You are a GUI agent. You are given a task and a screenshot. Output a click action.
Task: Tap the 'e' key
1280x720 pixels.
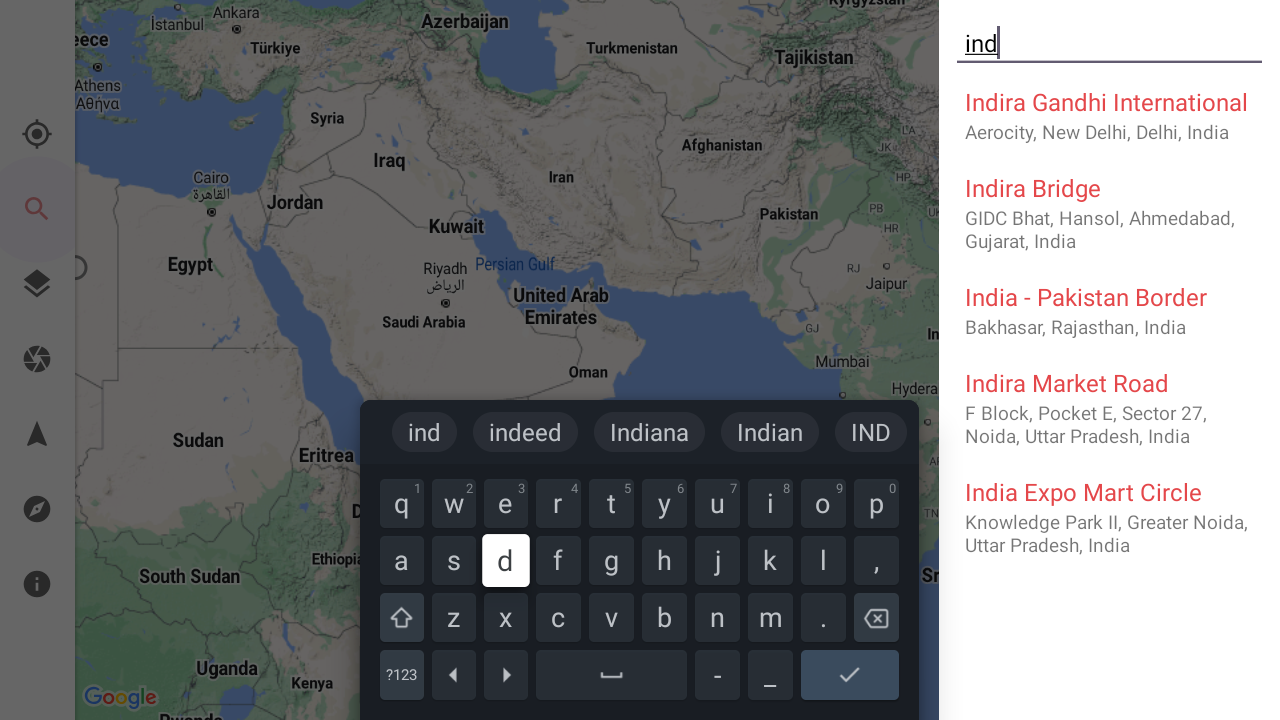[x=506, y=504]
